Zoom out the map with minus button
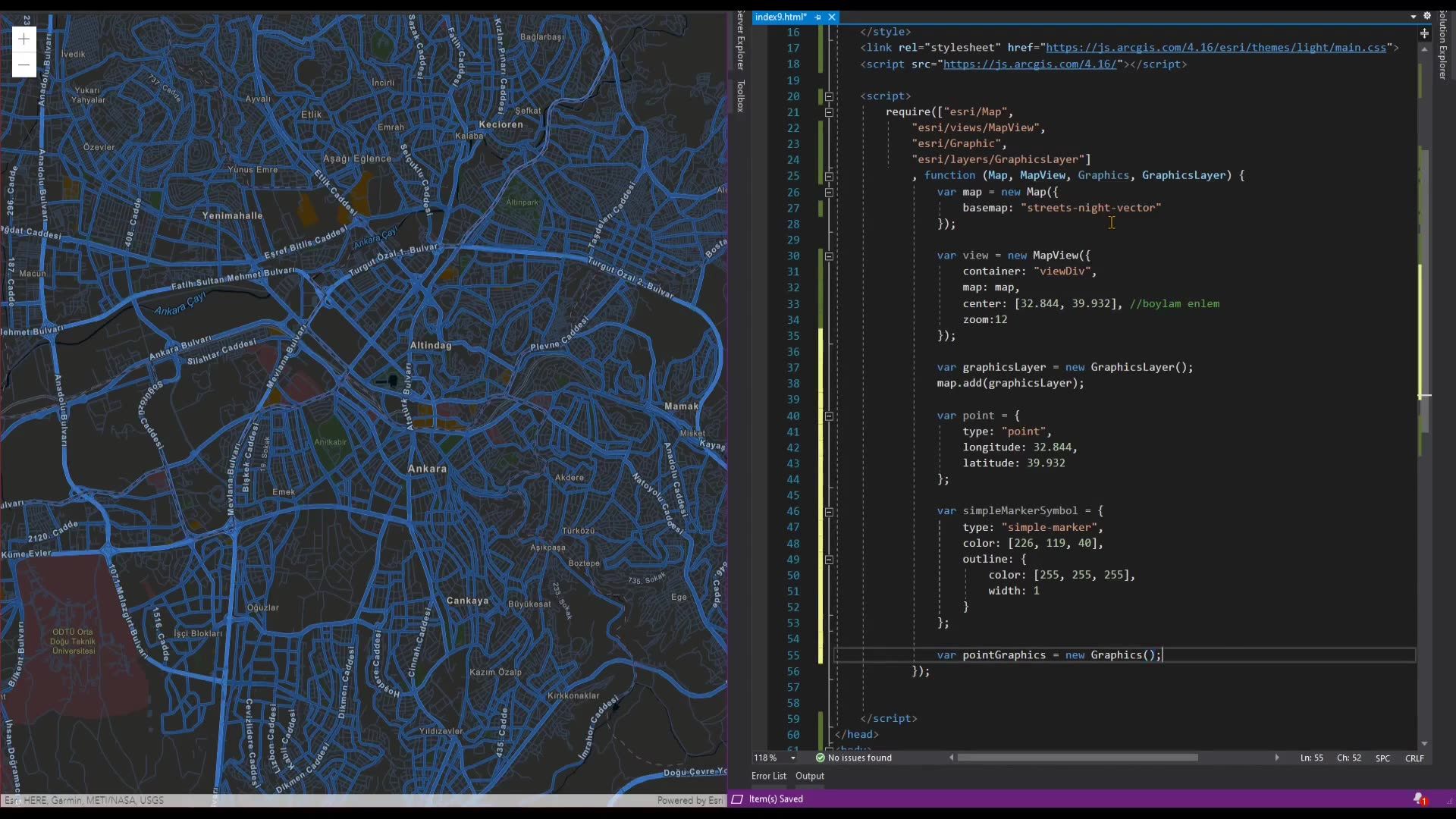This screenshot has height=819, width=1456. (x=24, y=64)
